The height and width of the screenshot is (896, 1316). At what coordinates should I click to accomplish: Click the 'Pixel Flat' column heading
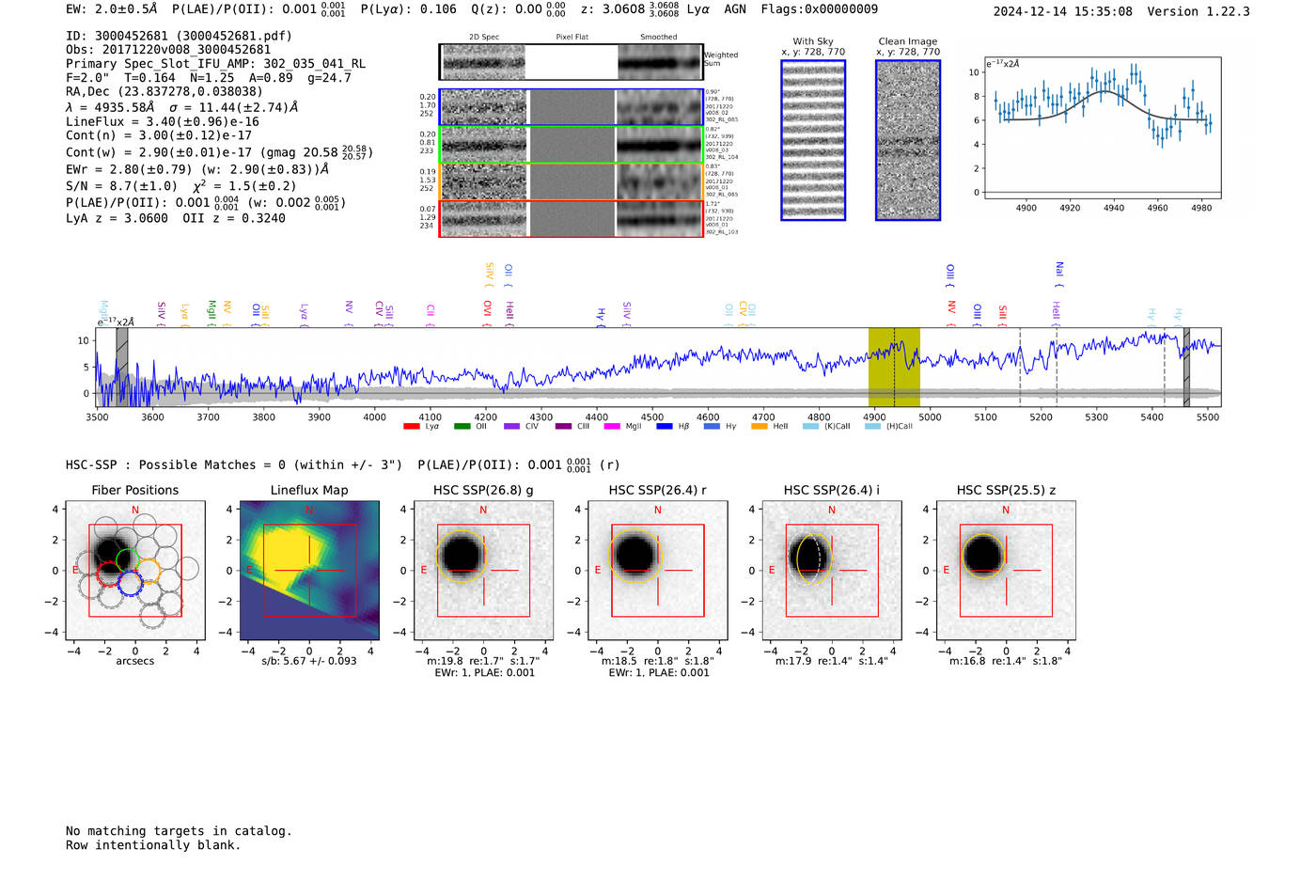point(572,38)
